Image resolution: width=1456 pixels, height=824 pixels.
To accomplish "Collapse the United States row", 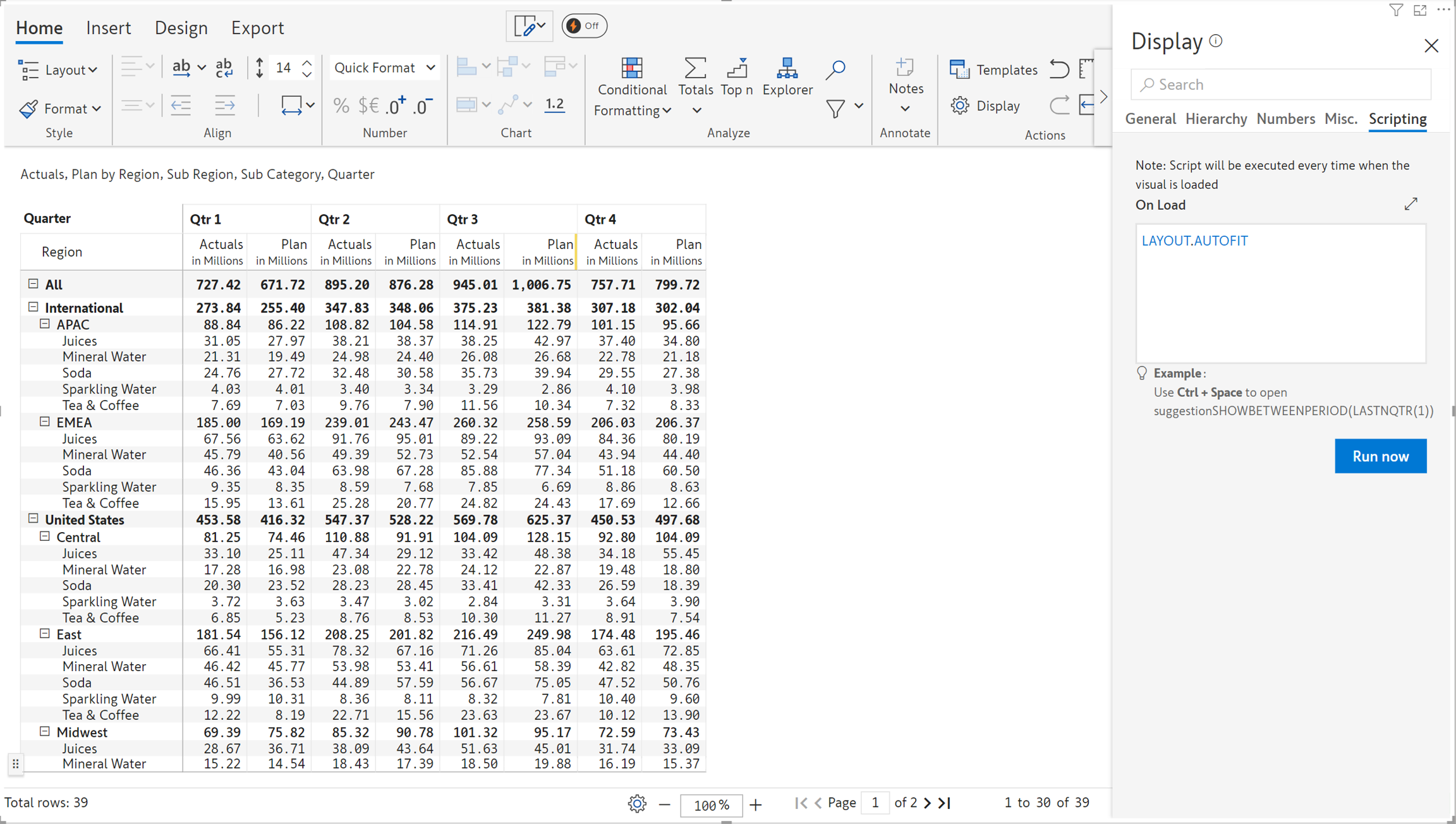I will [x=33, y=519].
